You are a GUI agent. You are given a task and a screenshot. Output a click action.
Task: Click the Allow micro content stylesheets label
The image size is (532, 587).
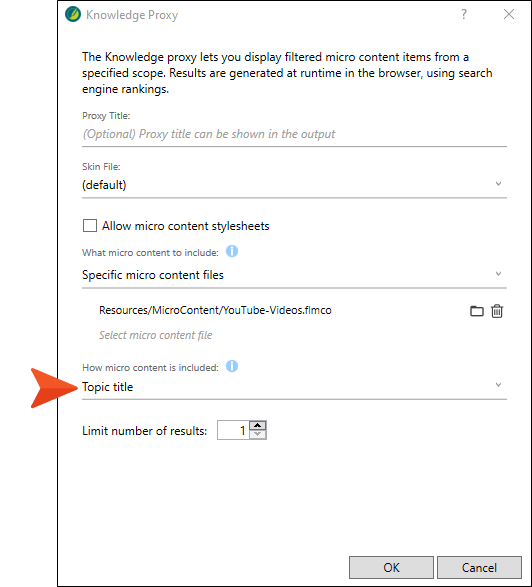click(186, 226)
